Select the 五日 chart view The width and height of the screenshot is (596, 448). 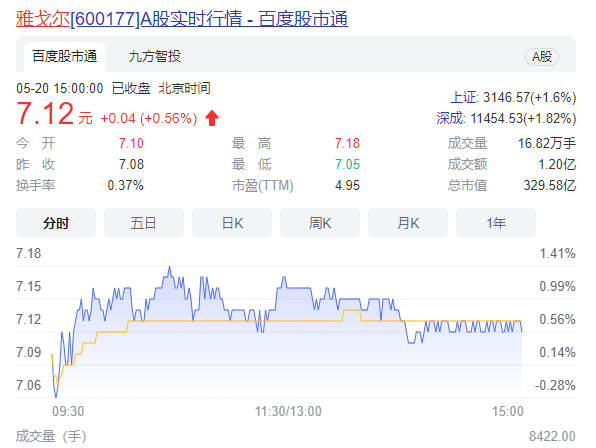(x=144, y=223)
